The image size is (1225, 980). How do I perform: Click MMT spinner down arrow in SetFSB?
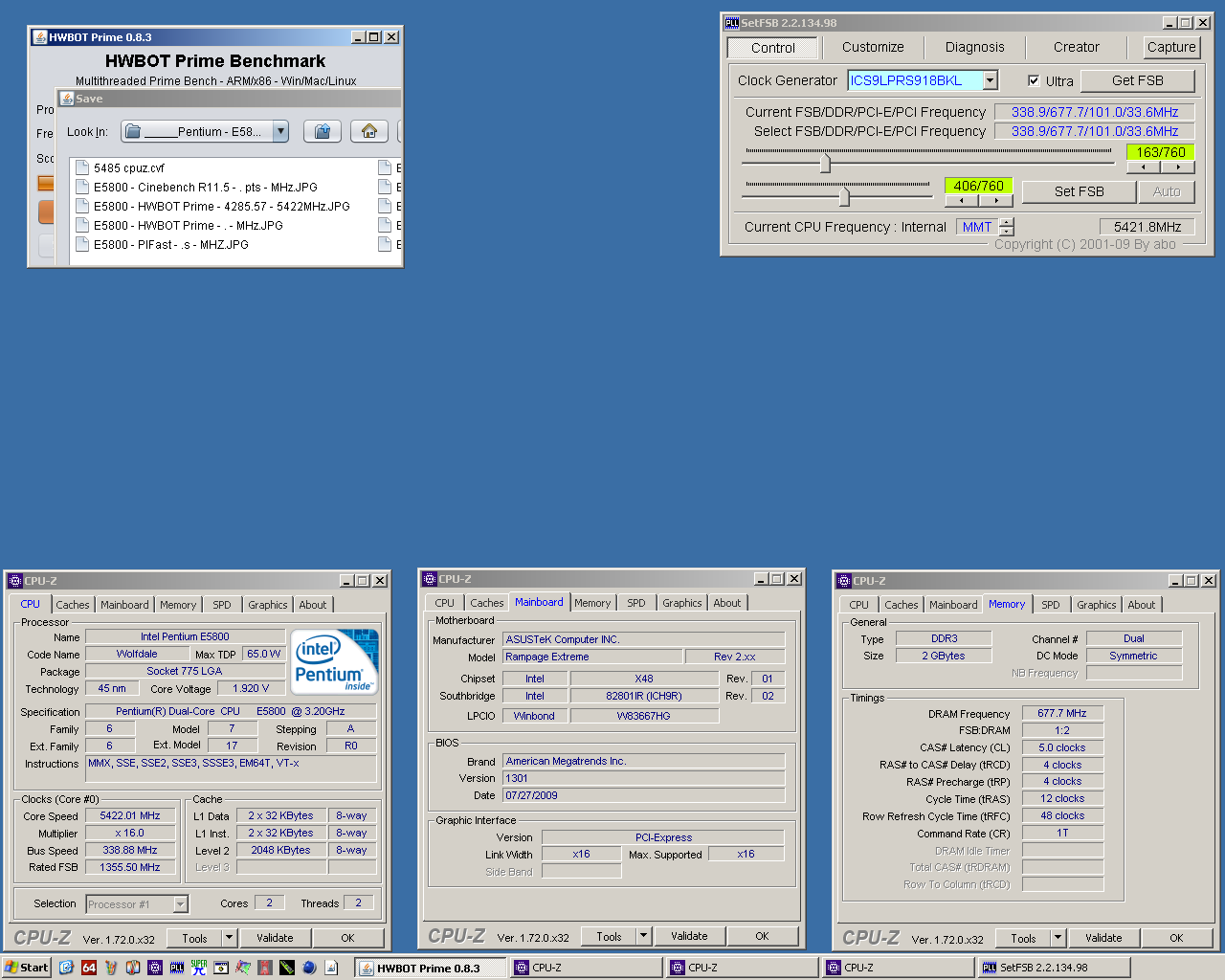[1006, 231]
